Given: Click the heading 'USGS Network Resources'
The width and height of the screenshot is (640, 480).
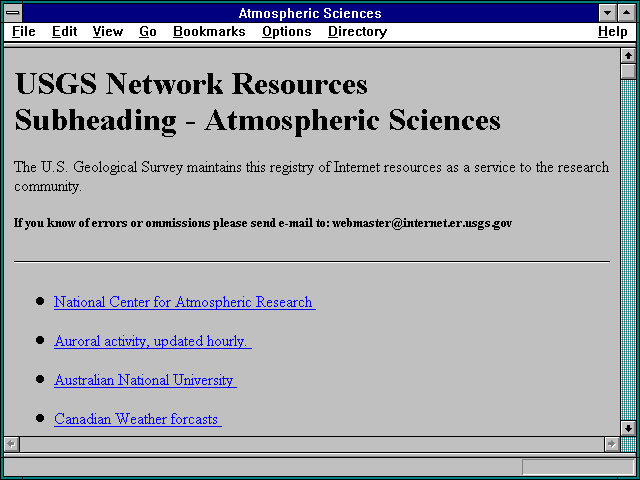Looking at the screenshot, I should pyautogui.click(x=191, y=84).
